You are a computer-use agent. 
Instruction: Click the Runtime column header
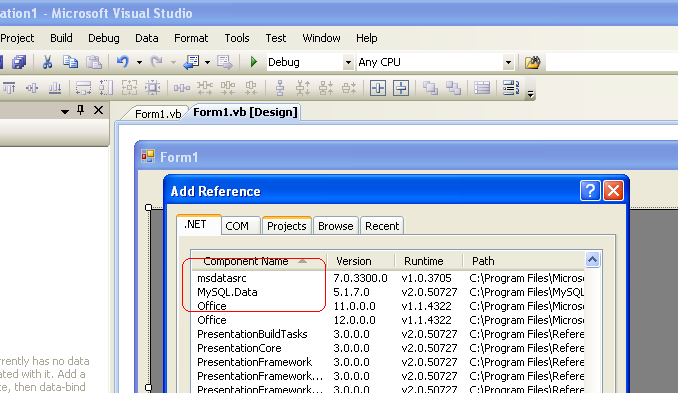[x=429, y=261]
